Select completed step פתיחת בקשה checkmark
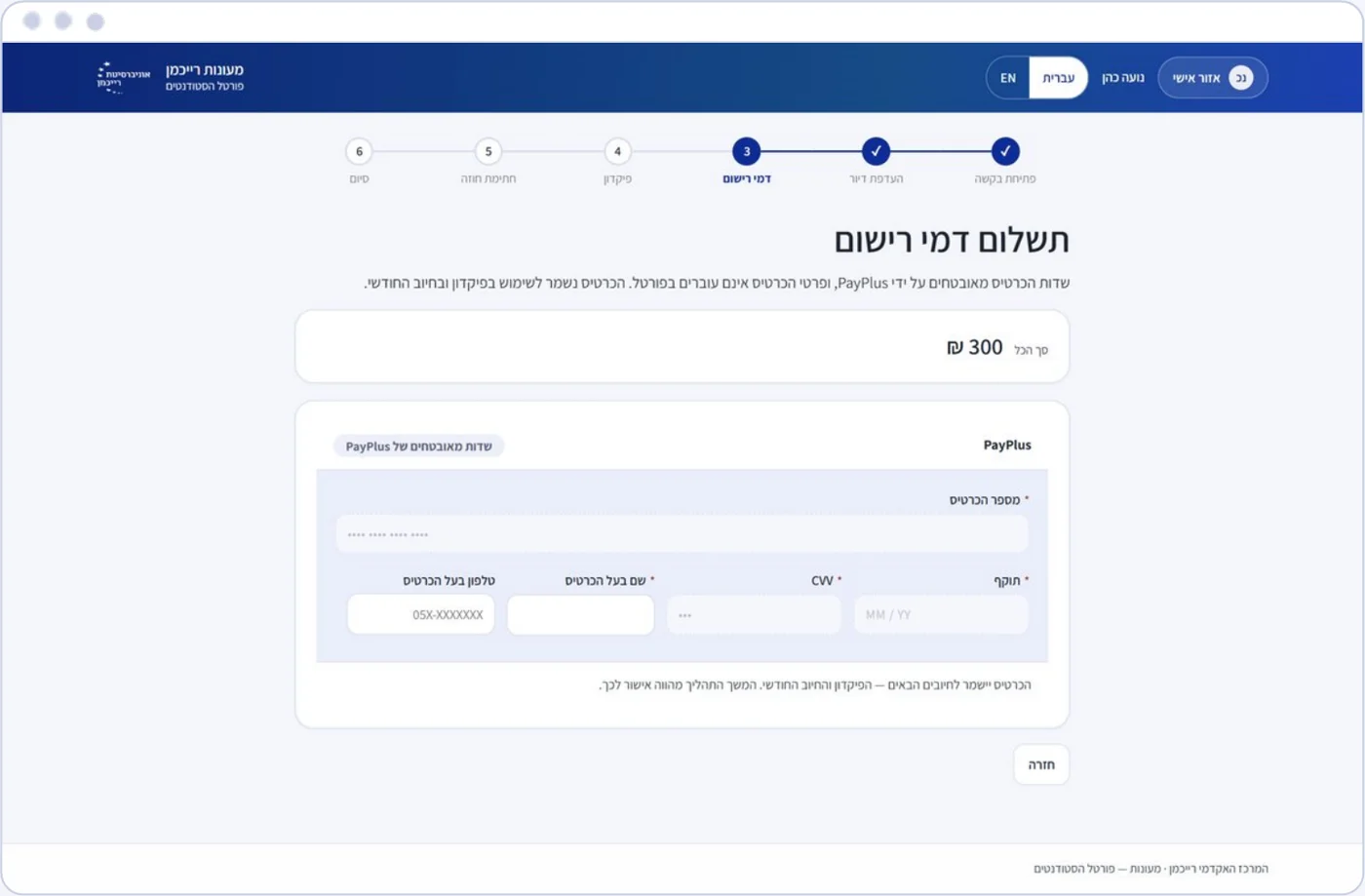Image resolution: width=1365 pixels, height=896 pixels. [x=1005, y=151]
